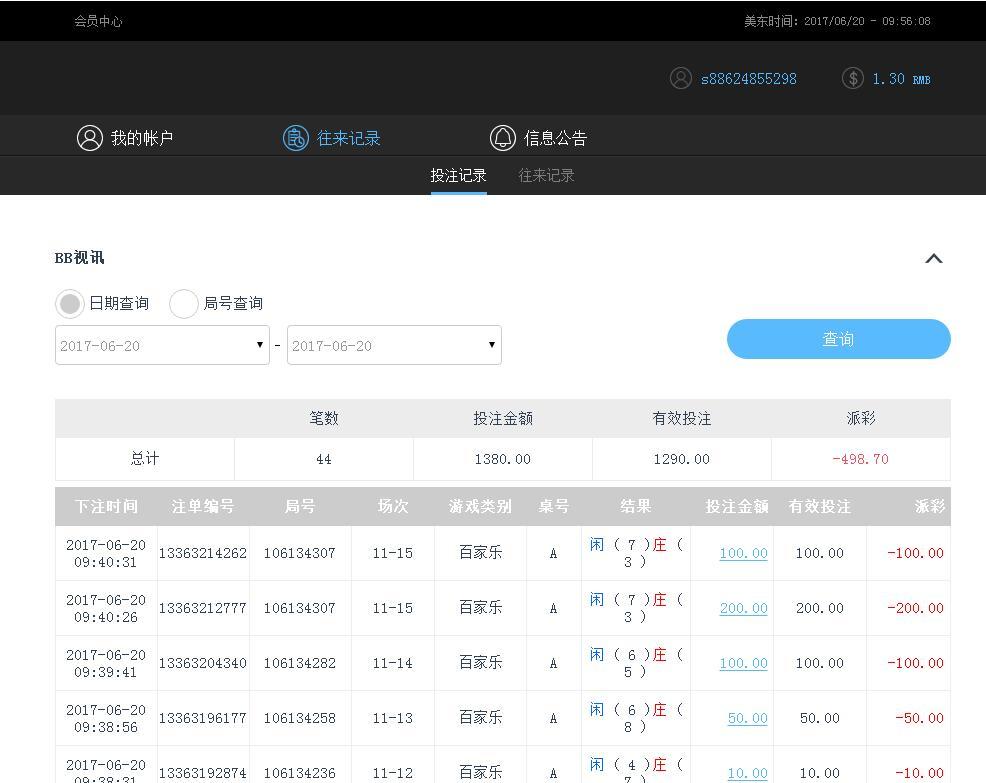Click the 往来记录 document icon
The image size is (986, 783).
click(x=295, y=138)
